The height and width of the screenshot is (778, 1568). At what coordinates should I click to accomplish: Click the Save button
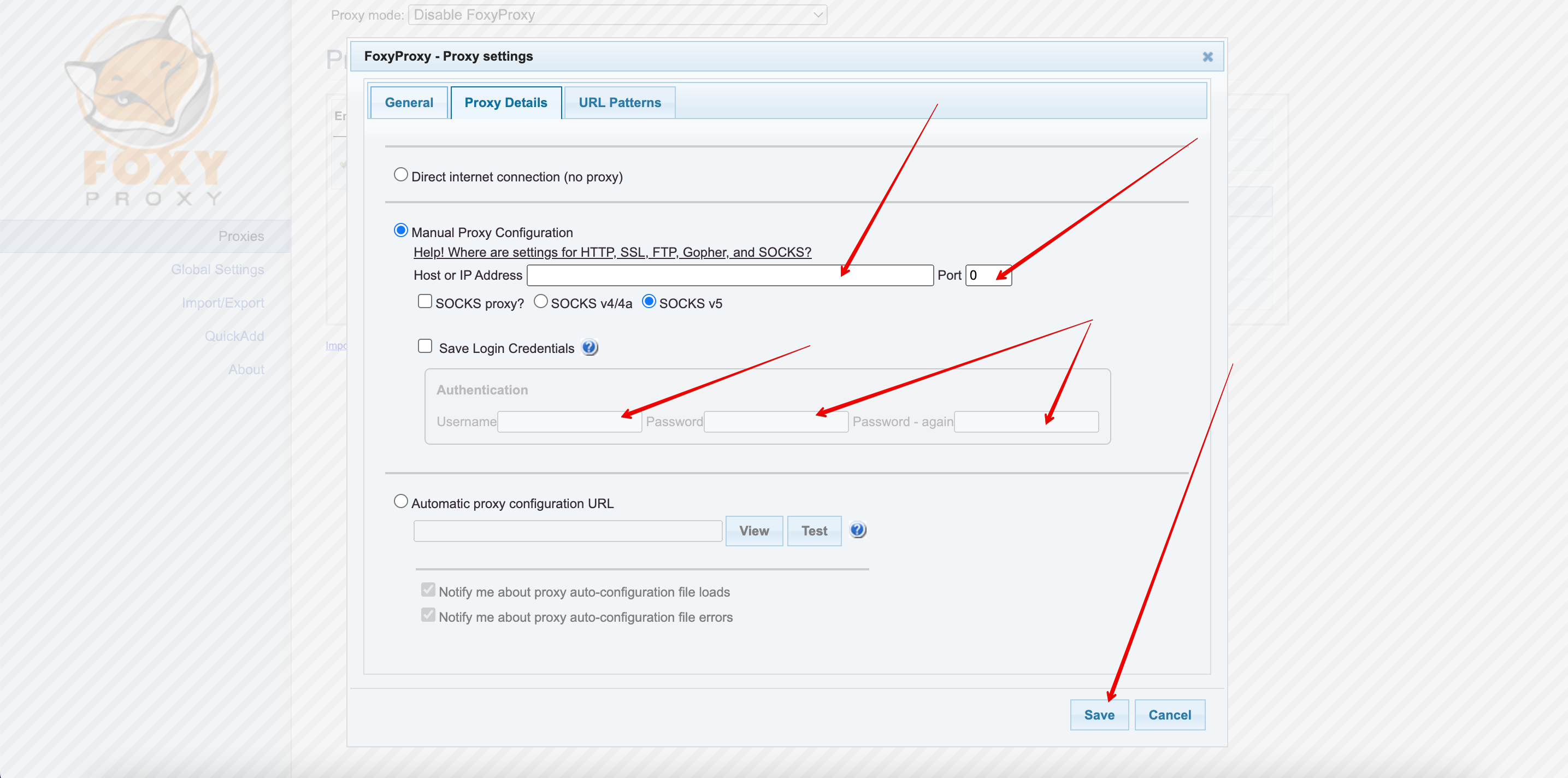click(x=1099, y=715)
